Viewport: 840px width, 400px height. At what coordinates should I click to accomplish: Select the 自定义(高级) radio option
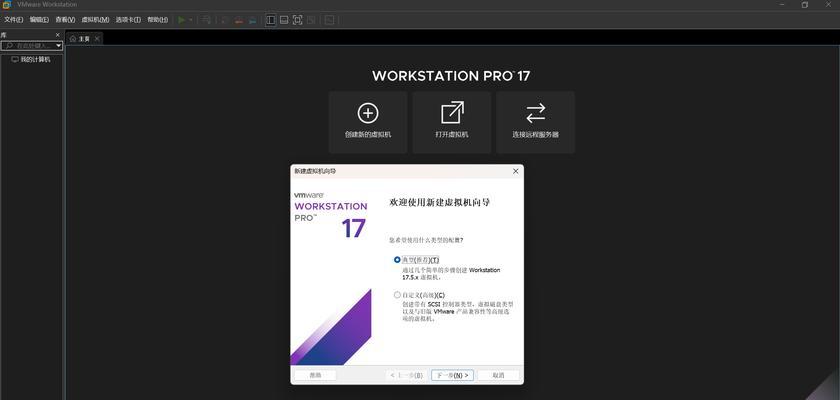397,295
